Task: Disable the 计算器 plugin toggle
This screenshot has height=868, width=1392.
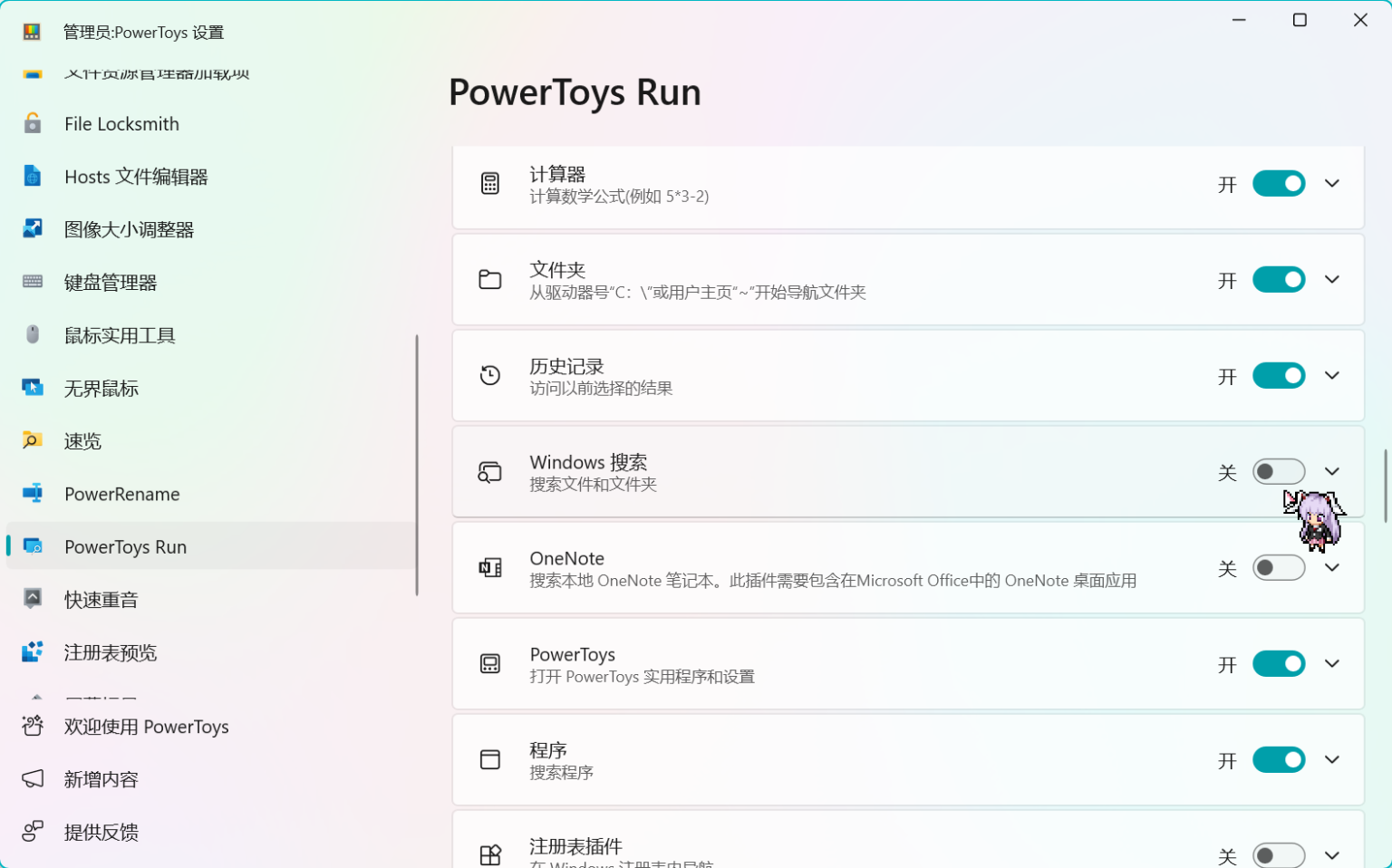Action: tap(1279, 183)
